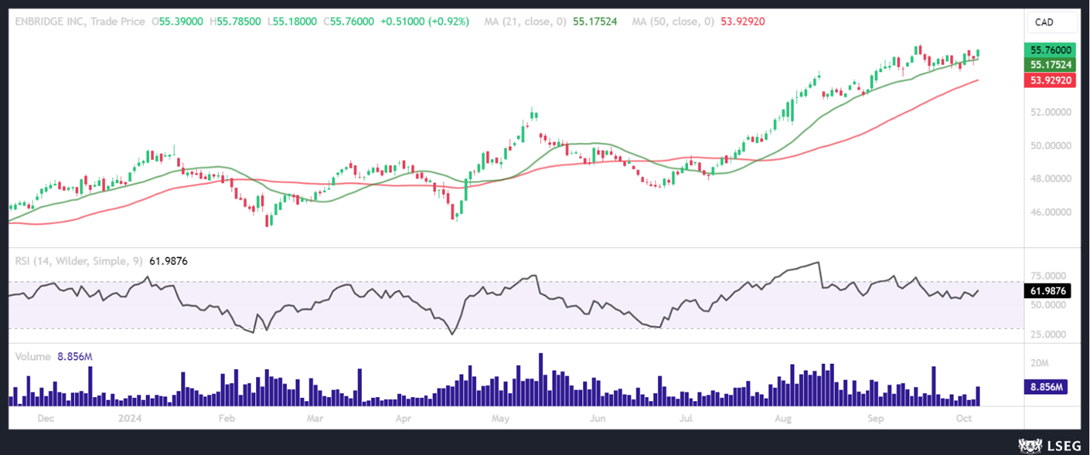Click the Apr label on time axis
The image size is (1090, 455).
pos(404,419)
